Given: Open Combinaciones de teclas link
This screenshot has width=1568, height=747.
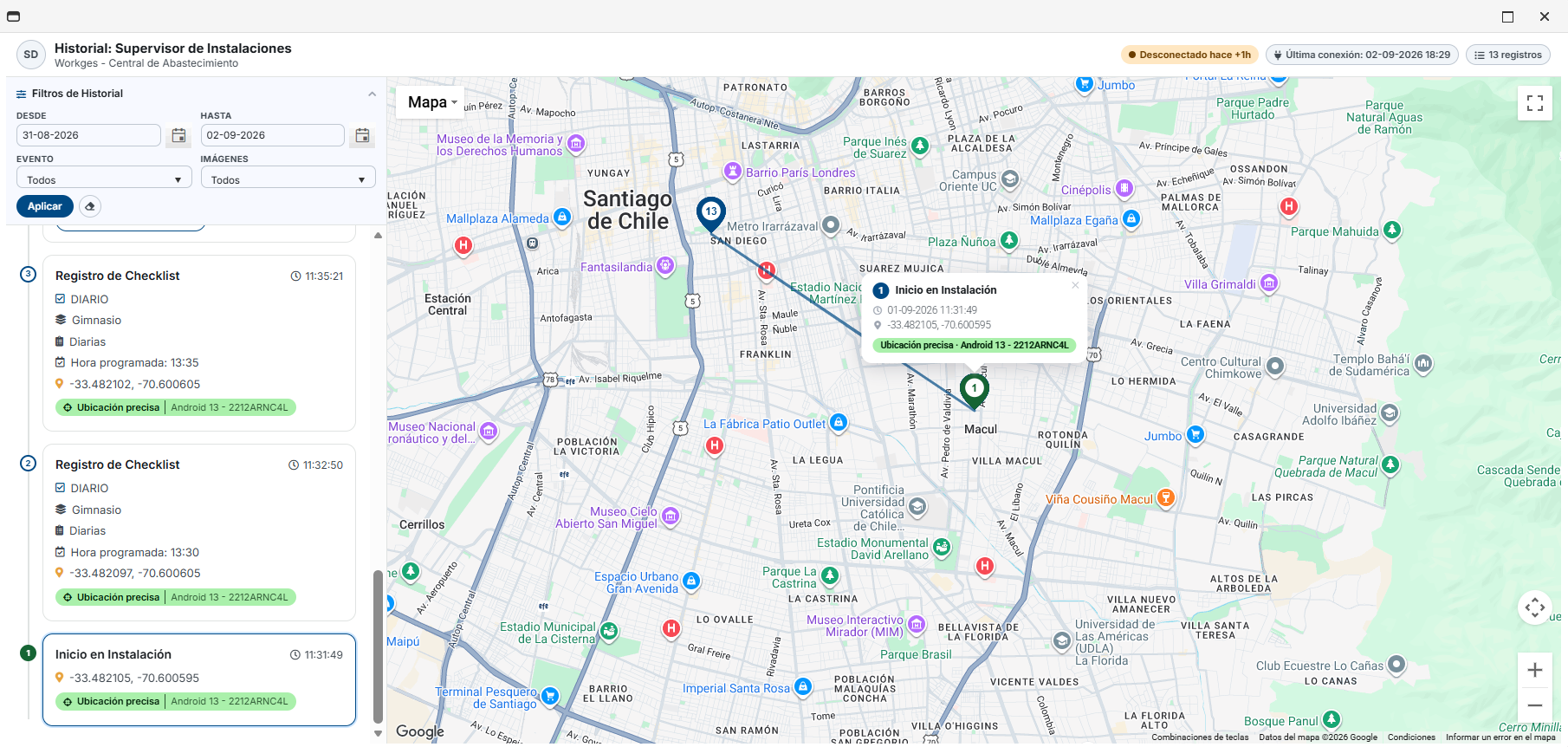Looking at the screenshot, I should click(x=1200, y=737).
